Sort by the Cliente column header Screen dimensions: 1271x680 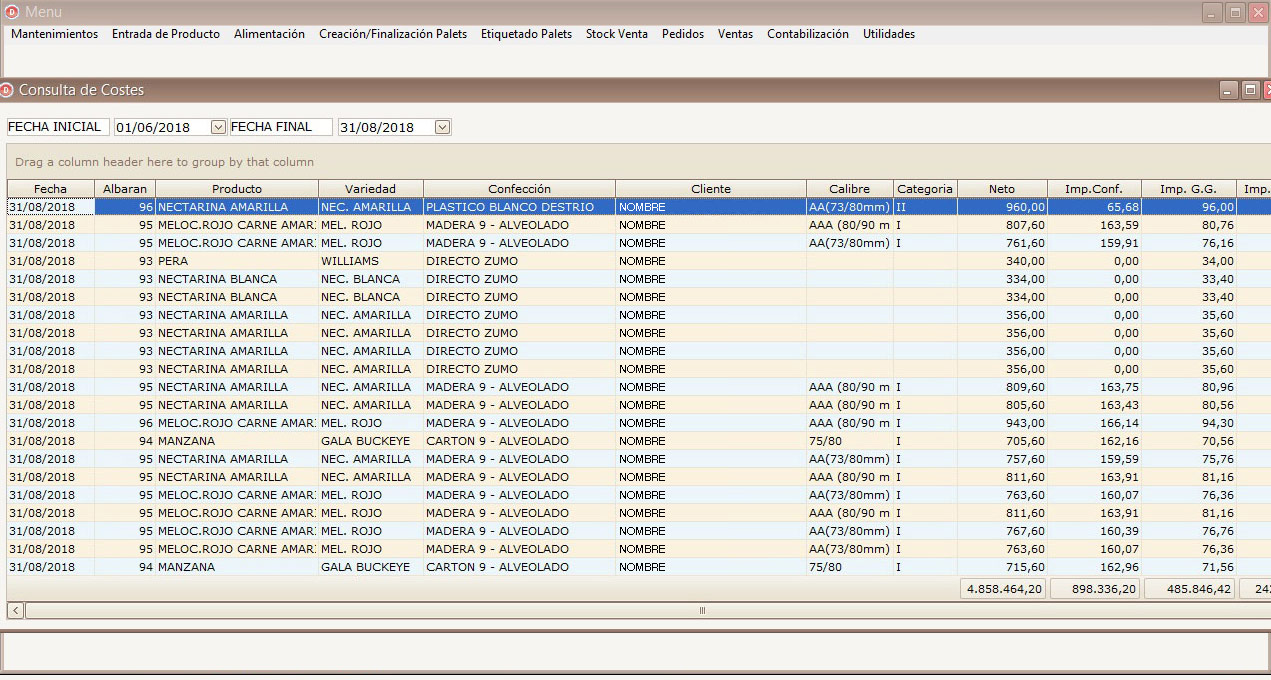711,189
